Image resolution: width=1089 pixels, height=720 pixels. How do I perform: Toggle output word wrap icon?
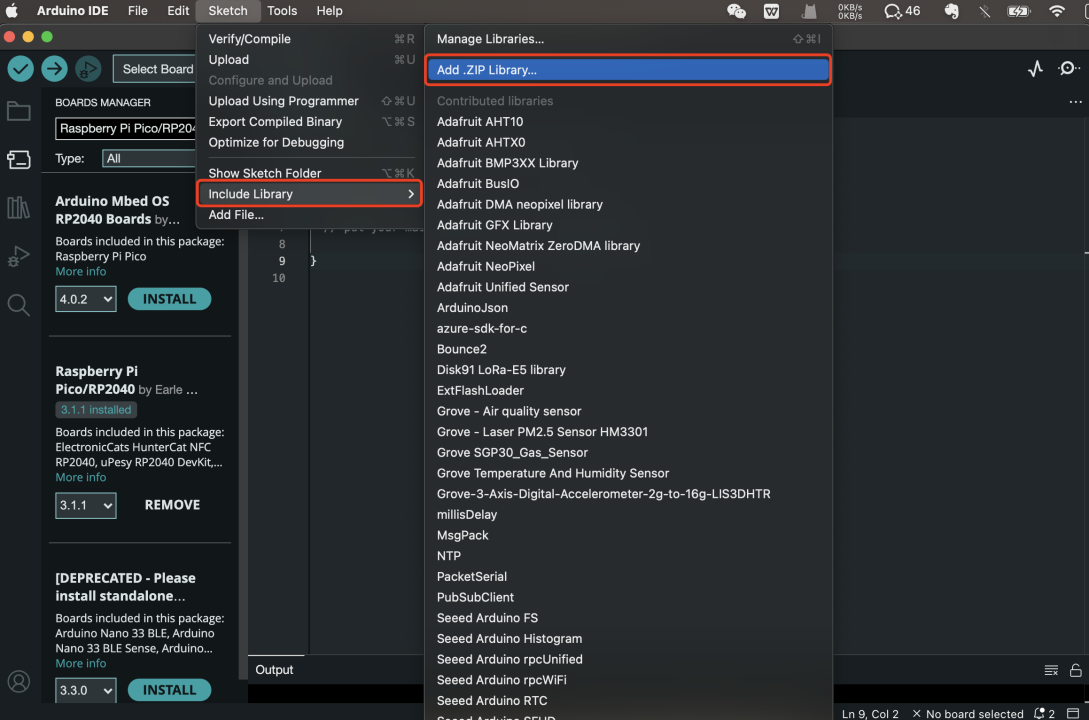point(1051,670)
